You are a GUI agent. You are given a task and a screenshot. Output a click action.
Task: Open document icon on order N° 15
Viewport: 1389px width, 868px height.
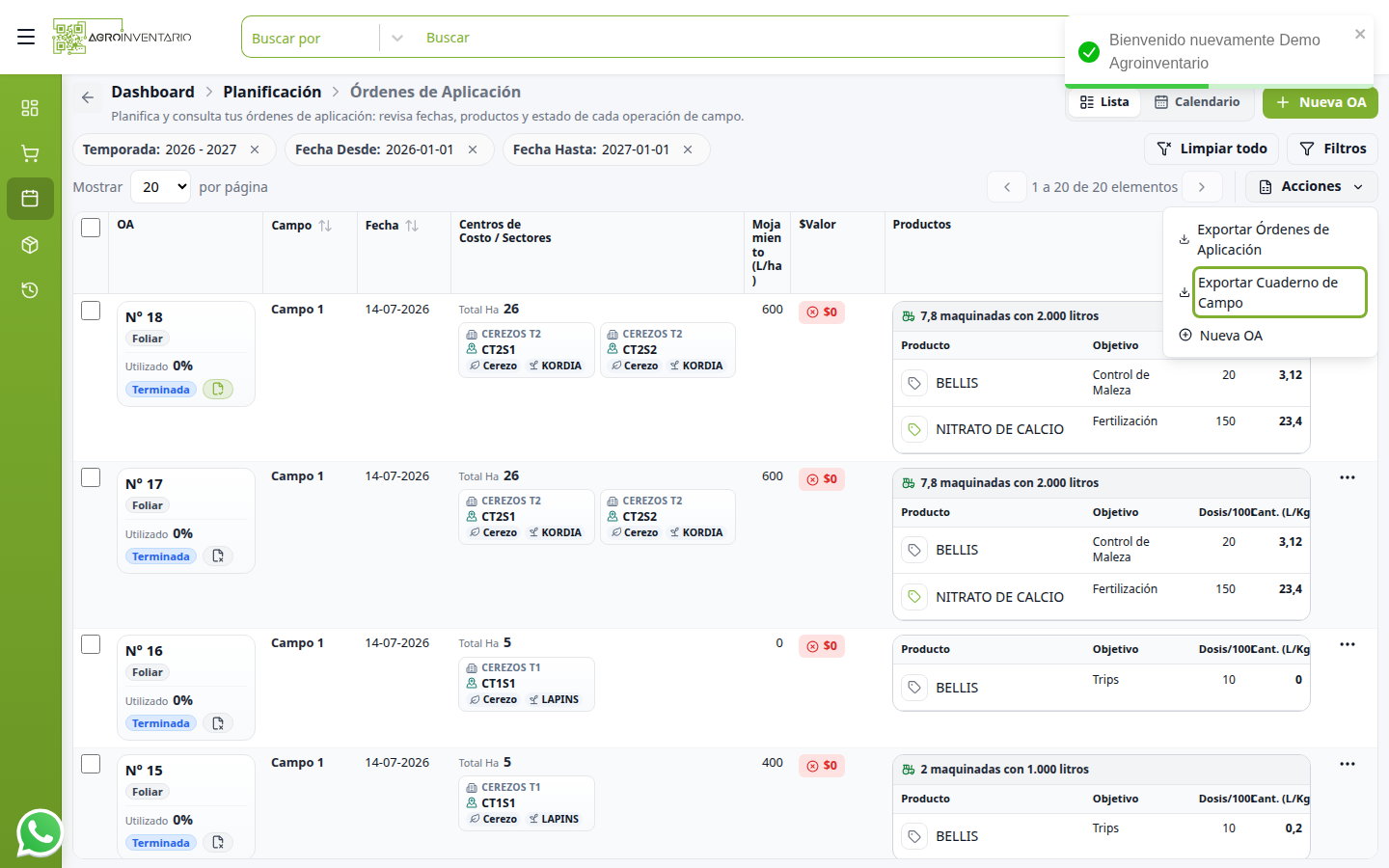[218, 843]
